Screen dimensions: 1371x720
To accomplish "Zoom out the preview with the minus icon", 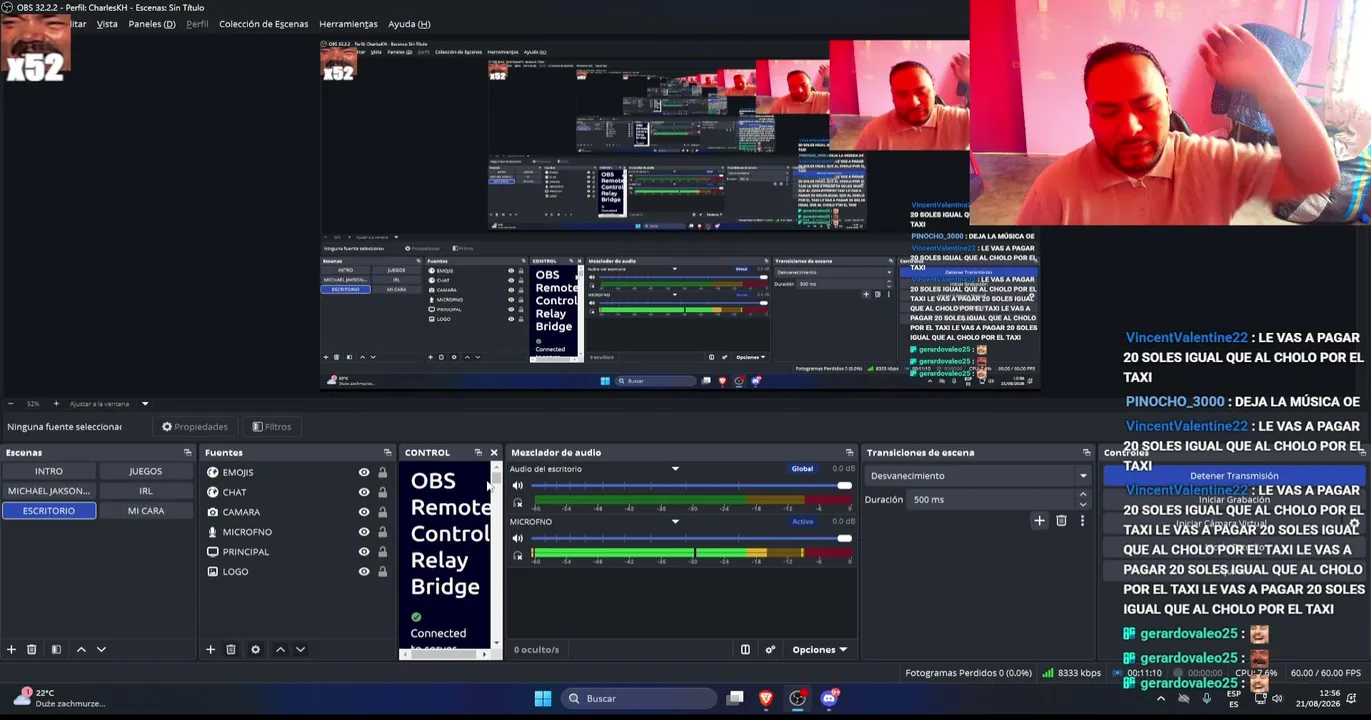I will tap(10, 404).
